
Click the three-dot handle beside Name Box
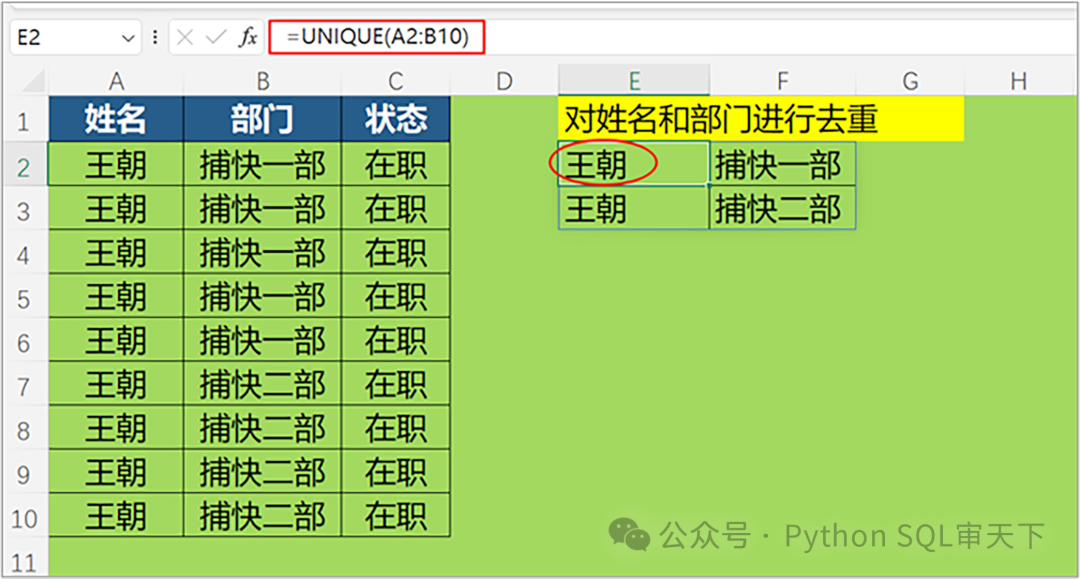pos(155,38)
